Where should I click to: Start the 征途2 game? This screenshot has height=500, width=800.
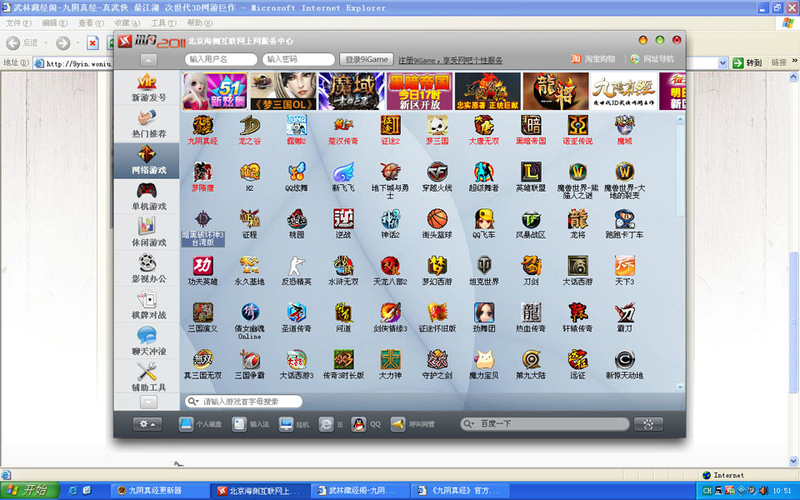[x=390, y=126]
